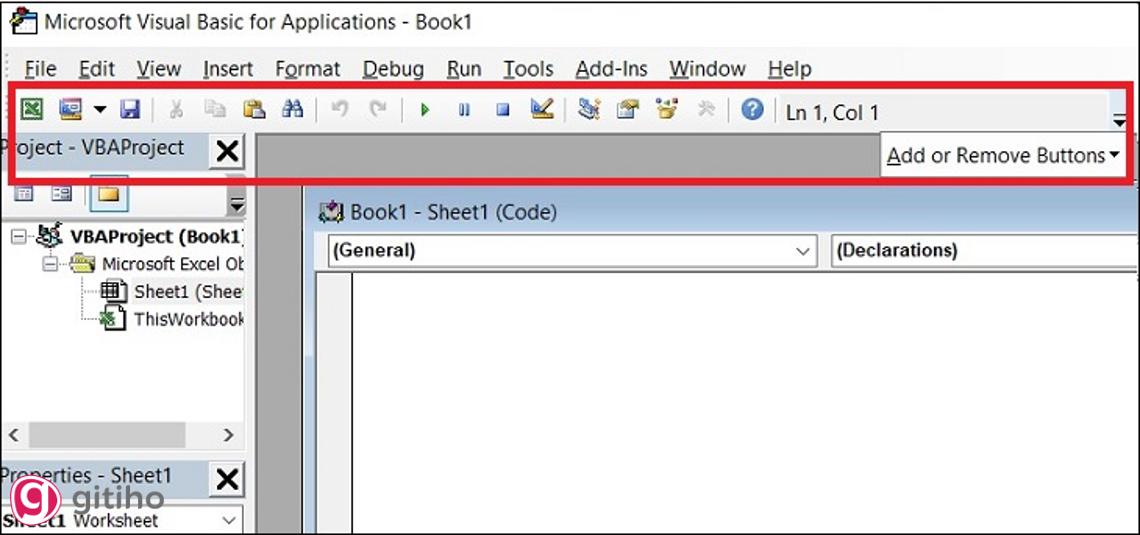This screenshot has width=1140, height=535.
Task: Click the Project pane right scroll arrow
Action: click(x=229, y=435)
